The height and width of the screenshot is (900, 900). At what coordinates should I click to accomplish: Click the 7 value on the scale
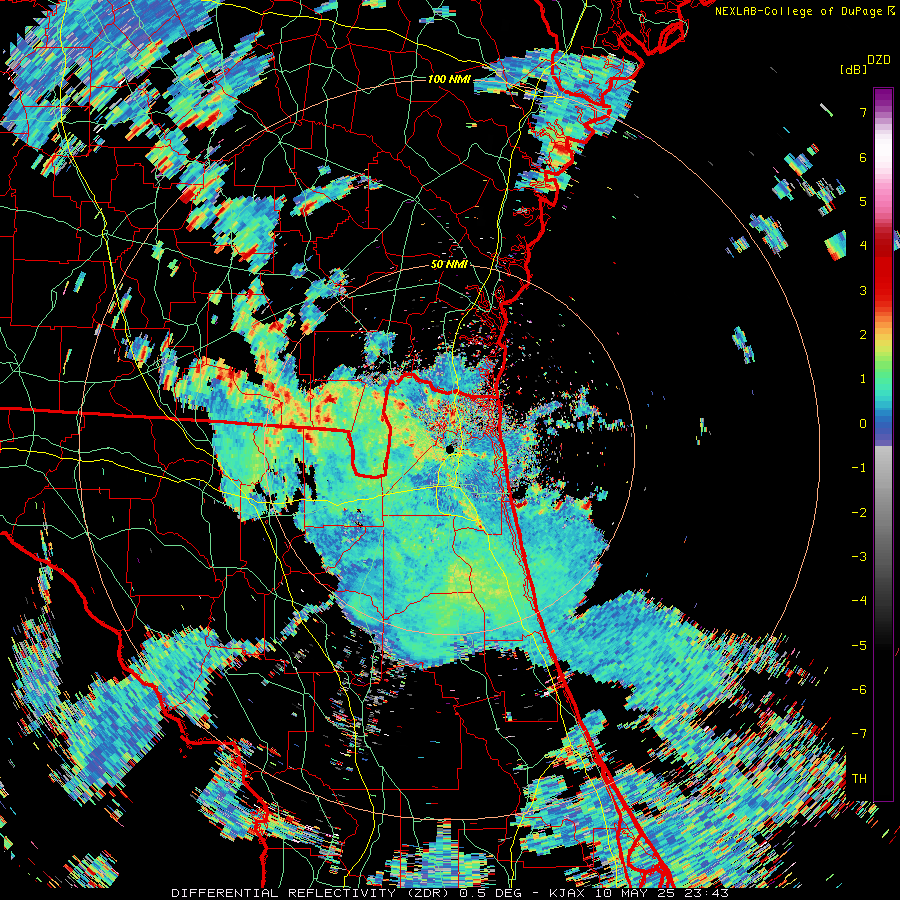pos(863,112)
